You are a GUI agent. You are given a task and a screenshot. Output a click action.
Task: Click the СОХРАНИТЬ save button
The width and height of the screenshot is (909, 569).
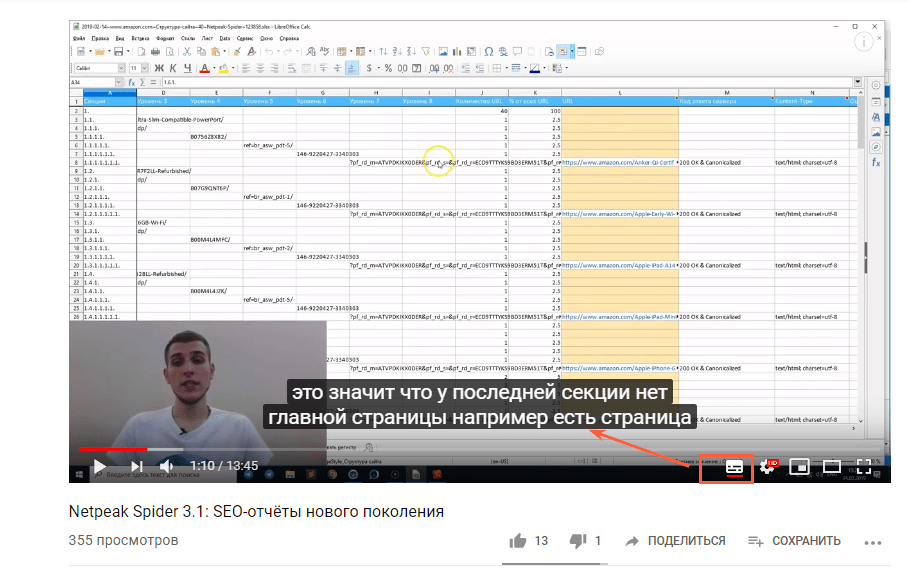[794, 541]
